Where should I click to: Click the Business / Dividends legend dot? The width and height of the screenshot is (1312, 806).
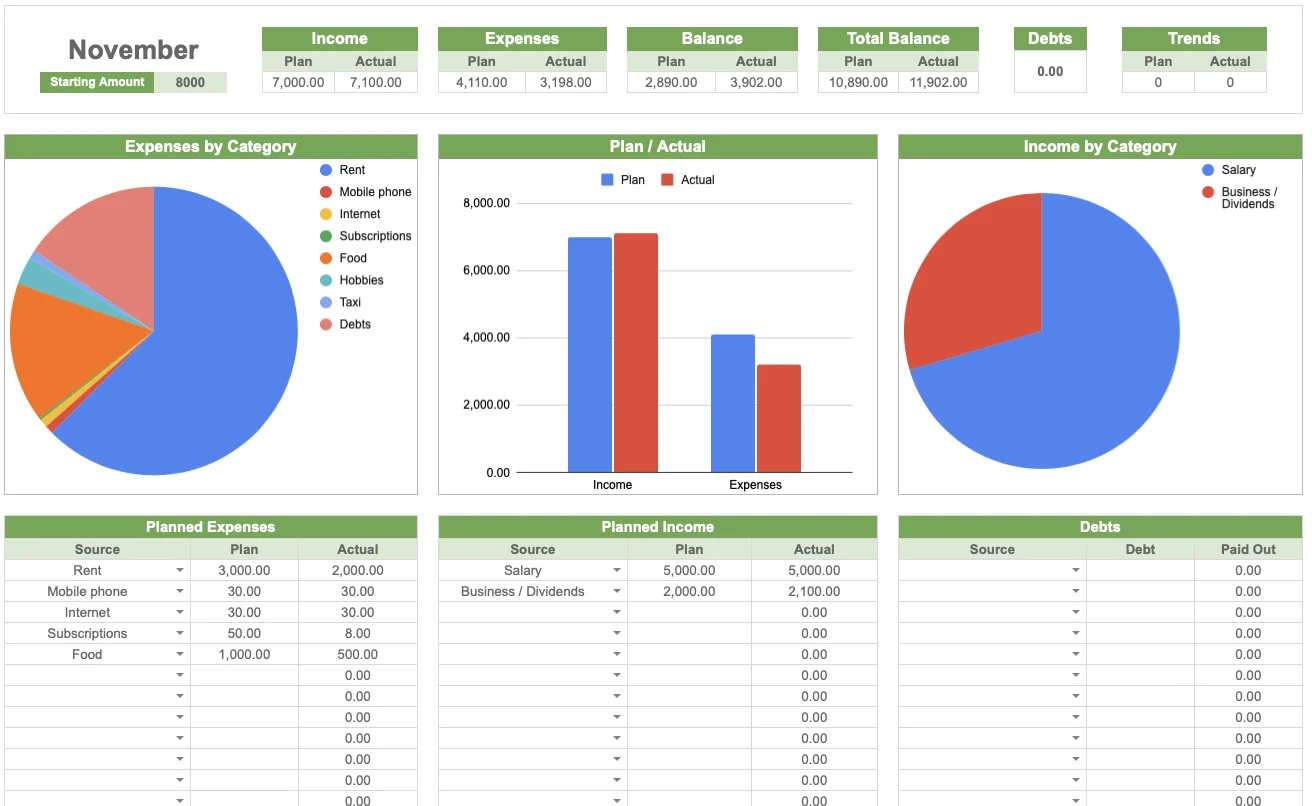(x=1209, y=190)
